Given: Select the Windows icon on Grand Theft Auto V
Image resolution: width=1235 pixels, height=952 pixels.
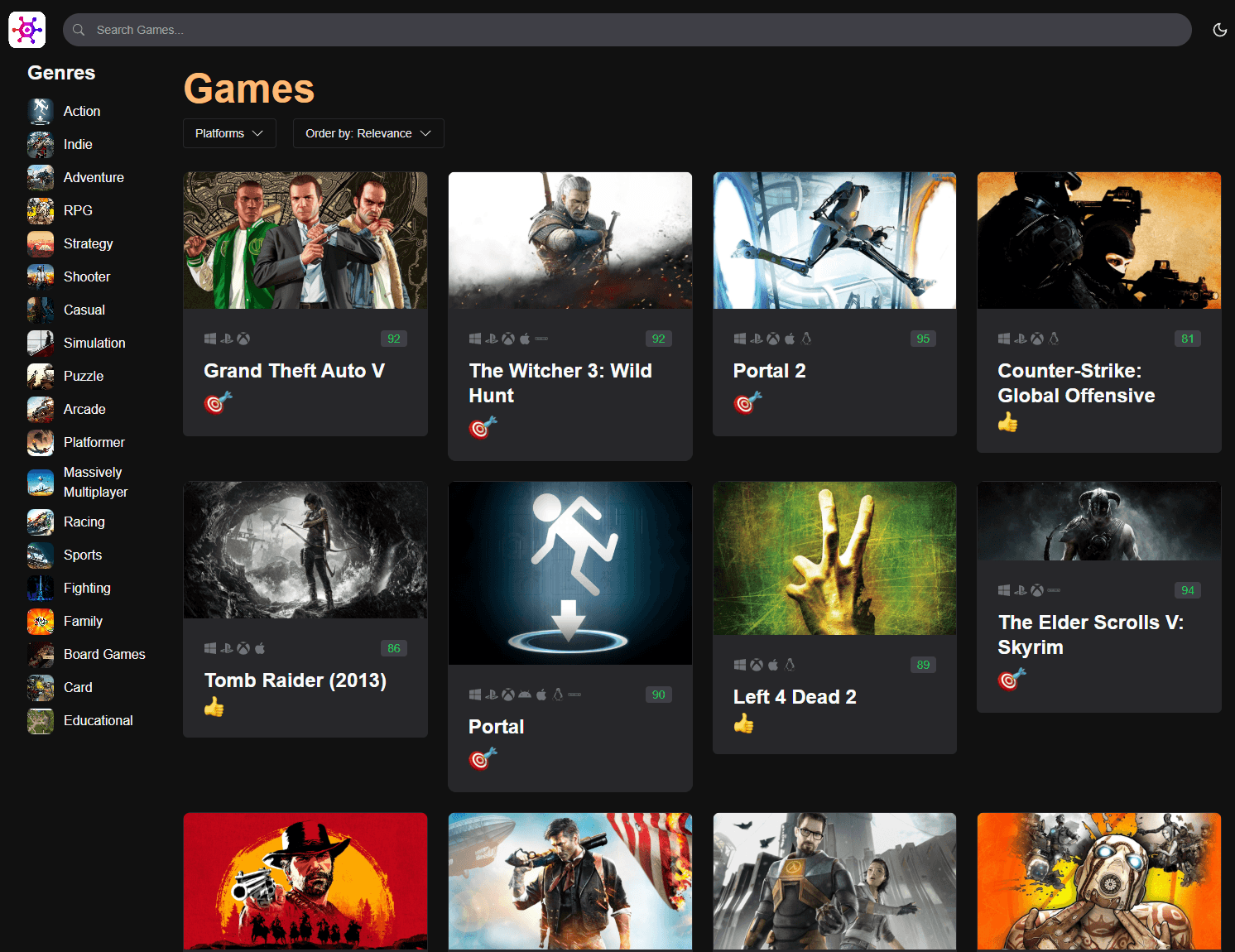Looking at the screenshot, I should [x=209, y=339].
